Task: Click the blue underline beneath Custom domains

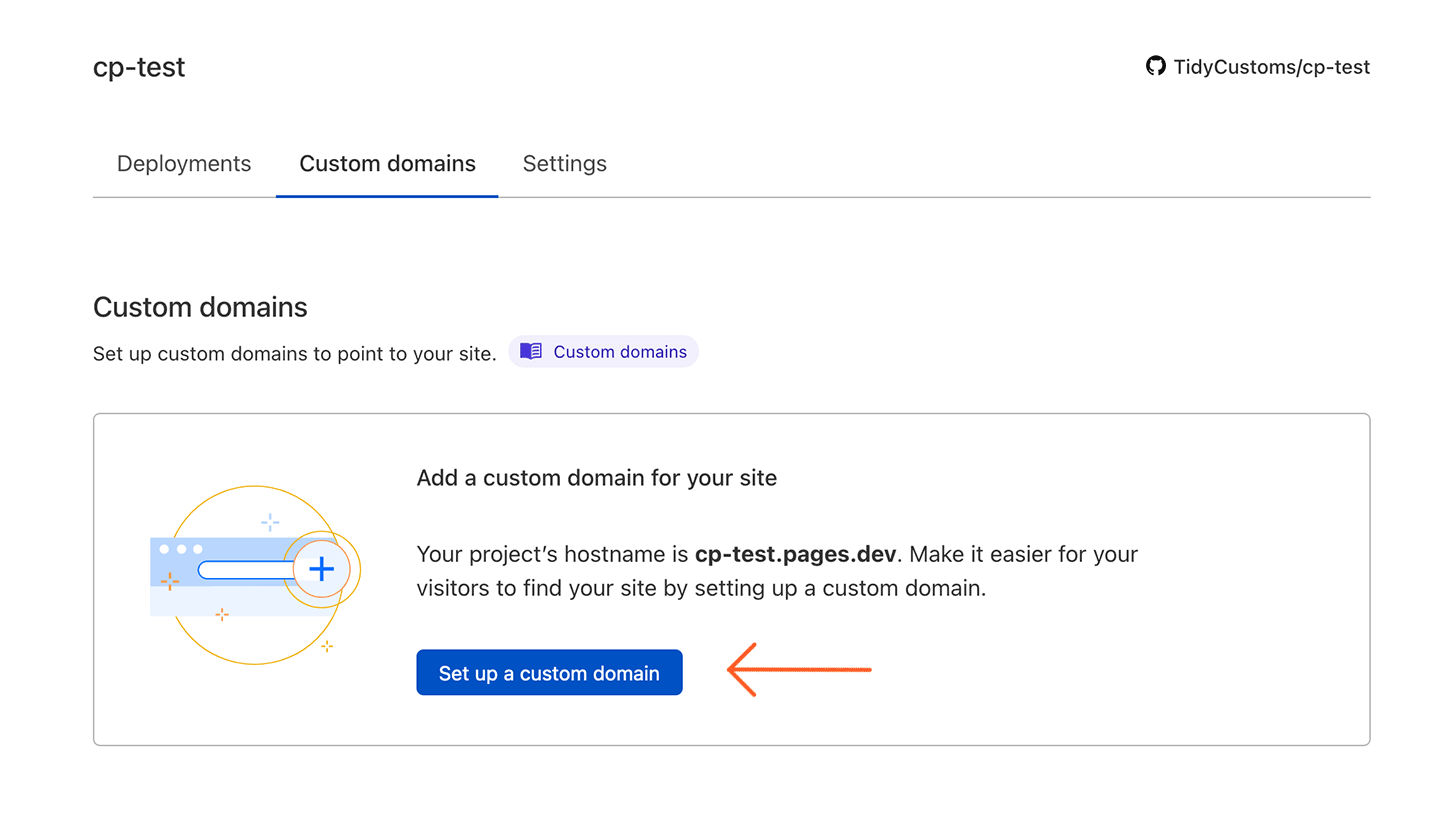Action: pos(387,195)
